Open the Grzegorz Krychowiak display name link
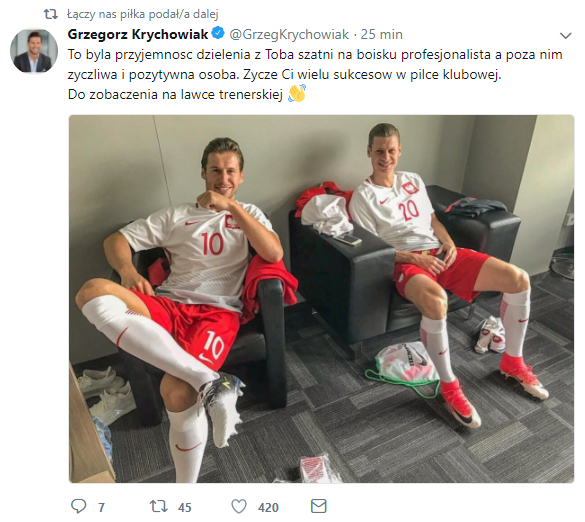Screen dimensions: 585x522 (x=138, y=34)
